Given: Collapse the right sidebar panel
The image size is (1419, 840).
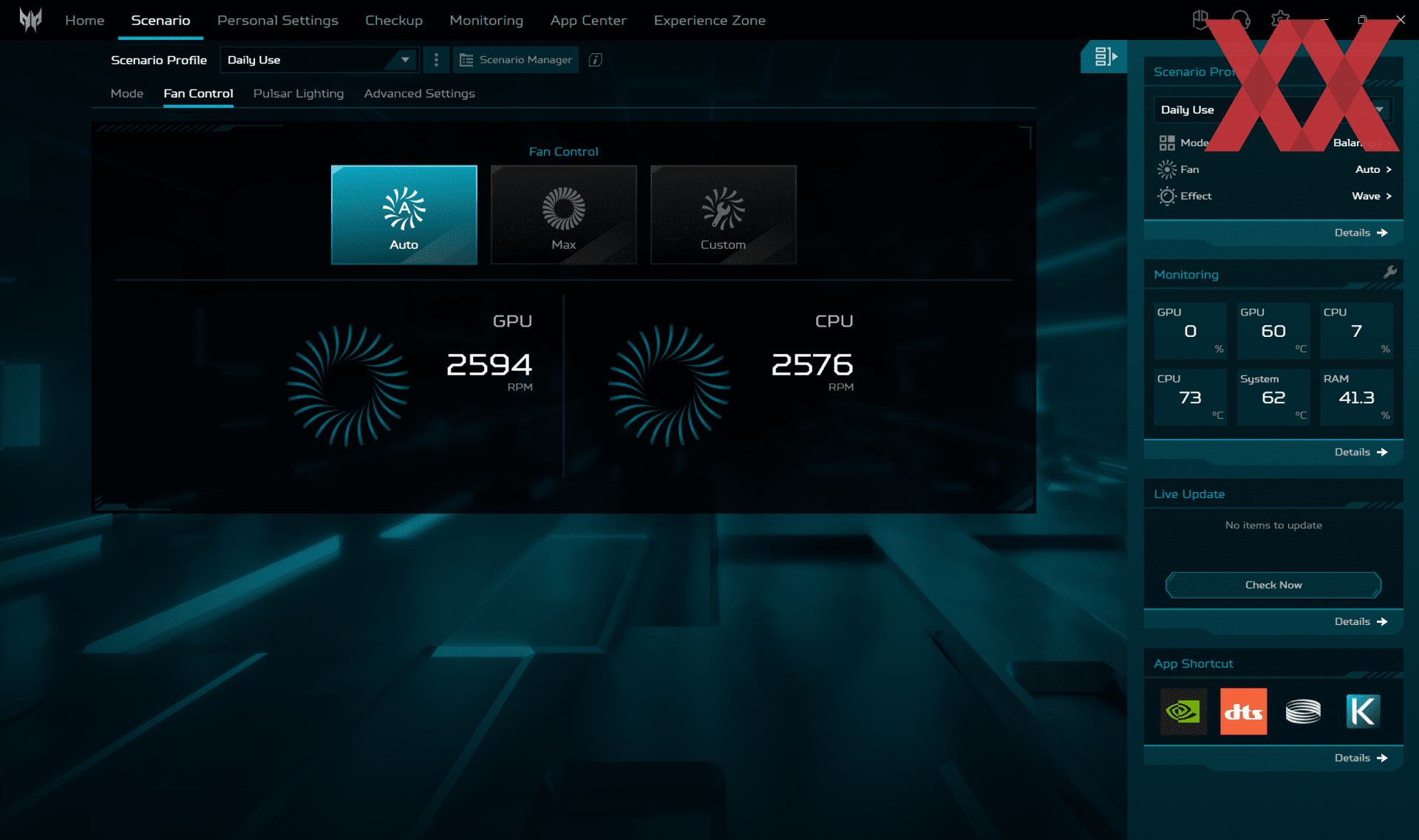Looking at the screenshot, I should pos(1105,57).
